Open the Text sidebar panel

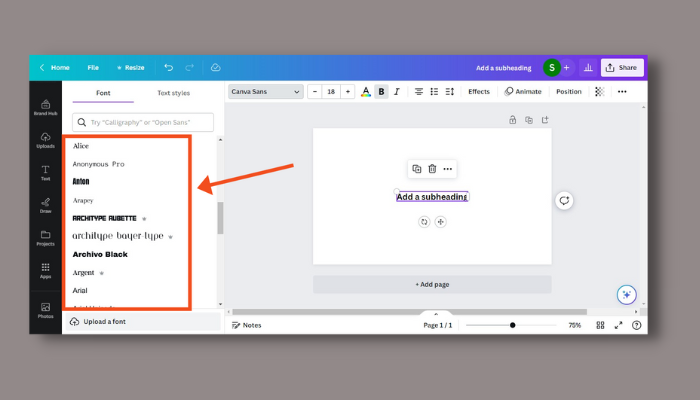(x=46, y=173)
